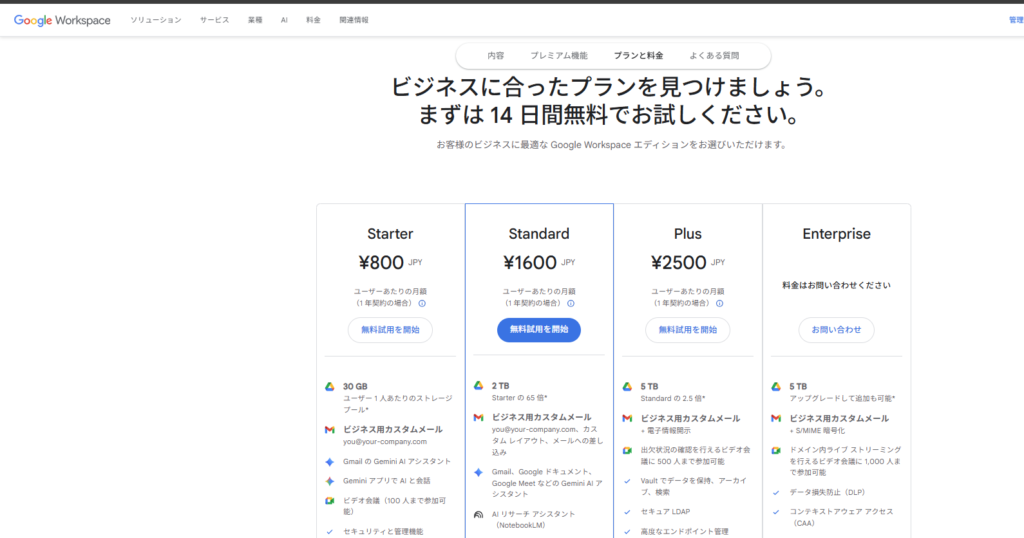Click the Gmail icon in the Standard plan
Screen dimensions: 1024x538
tap(478, 417)
